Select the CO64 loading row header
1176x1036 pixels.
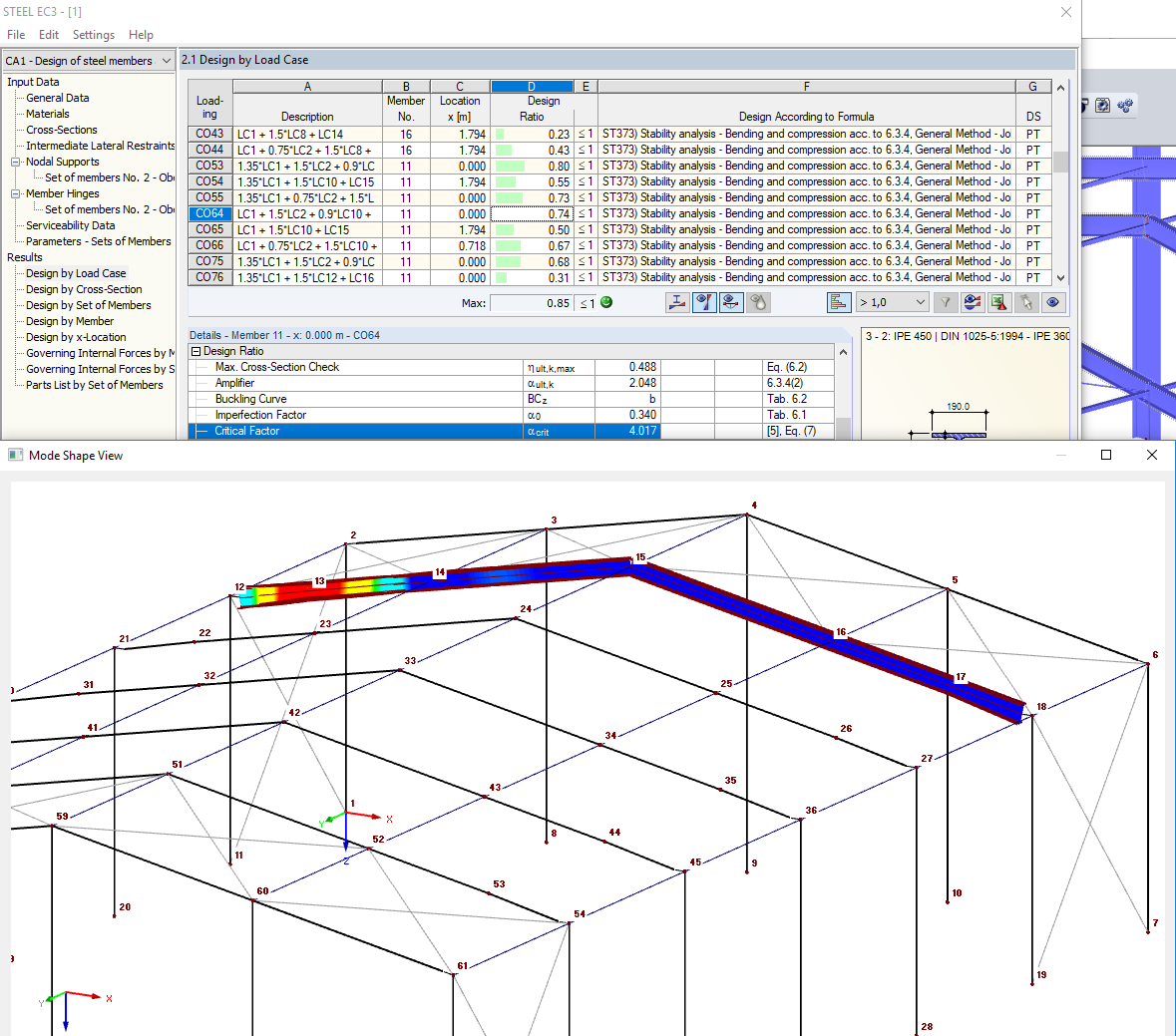pyautogui.click(x=210, y=213)
